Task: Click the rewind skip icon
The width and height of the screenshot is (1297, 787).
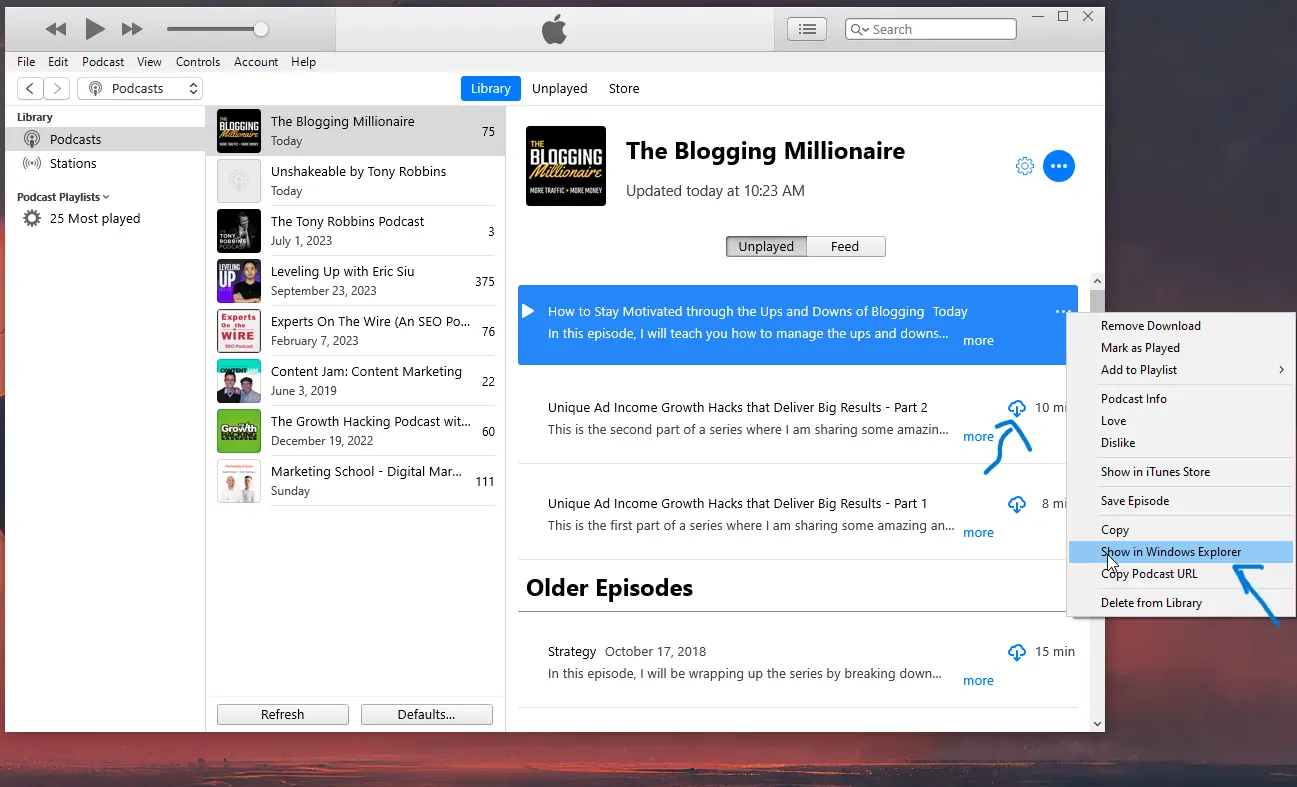Action: 55,29
